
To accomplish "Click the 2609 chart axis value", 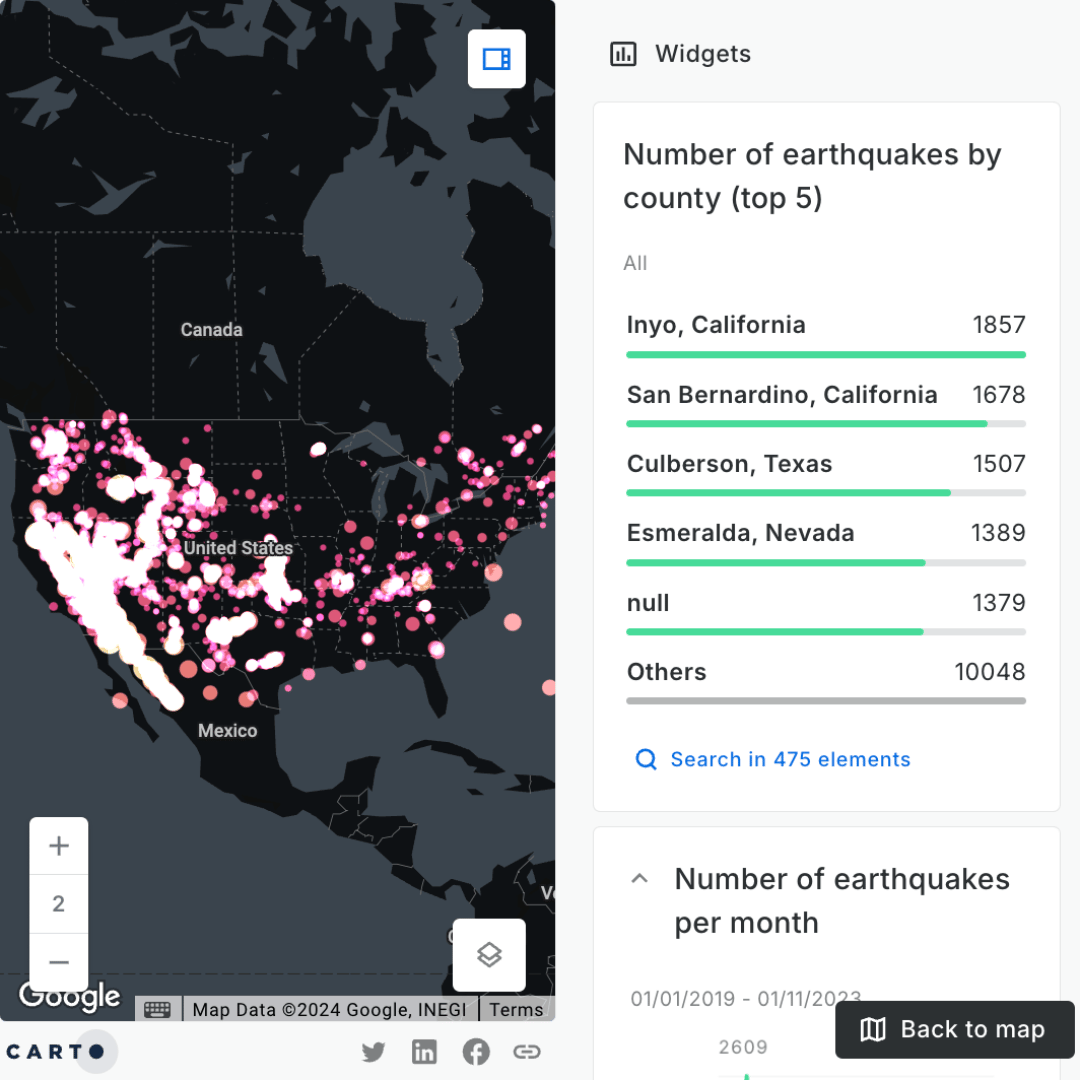I will coord(742,1047).
